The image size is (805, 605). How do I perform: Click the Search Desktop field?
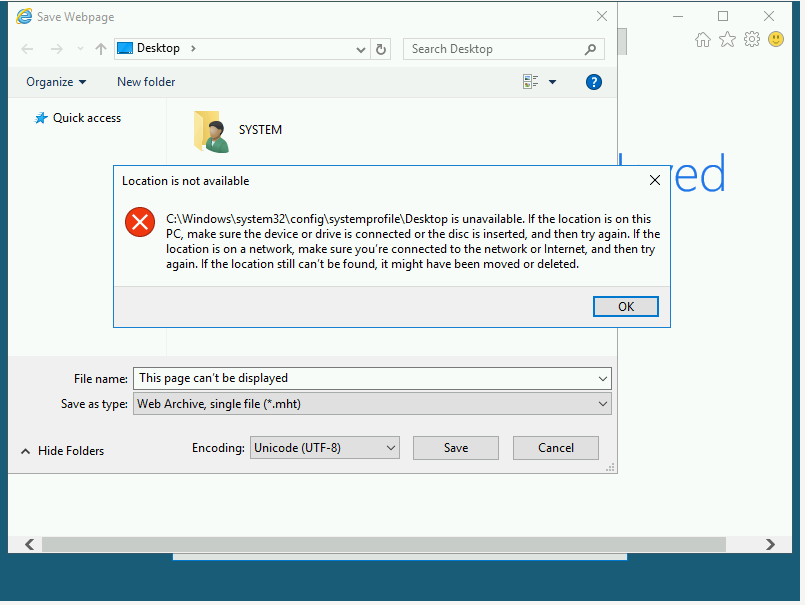click(x=495, y=49)
